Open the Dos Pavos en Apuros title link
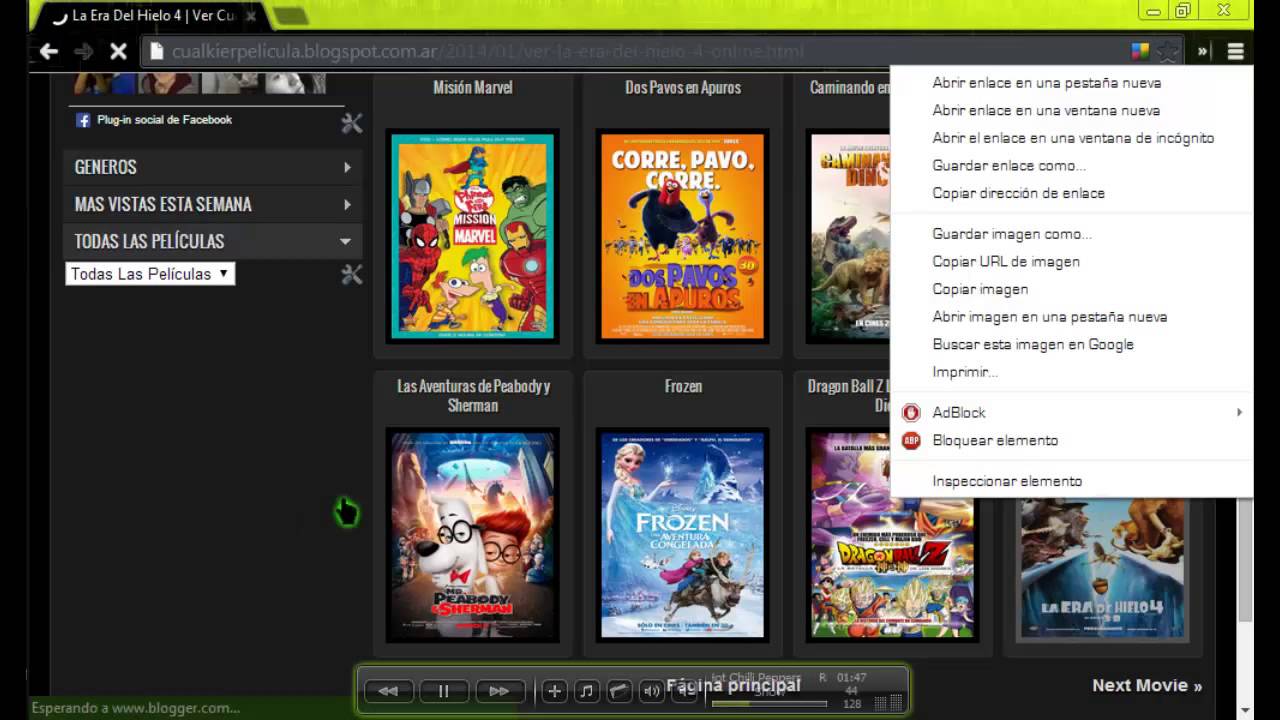 683,88
